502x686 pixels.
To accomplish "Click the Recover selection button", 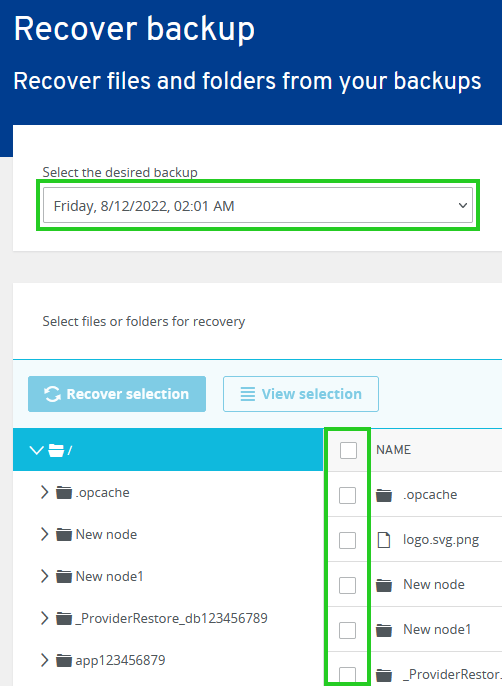I will [117, 394].
